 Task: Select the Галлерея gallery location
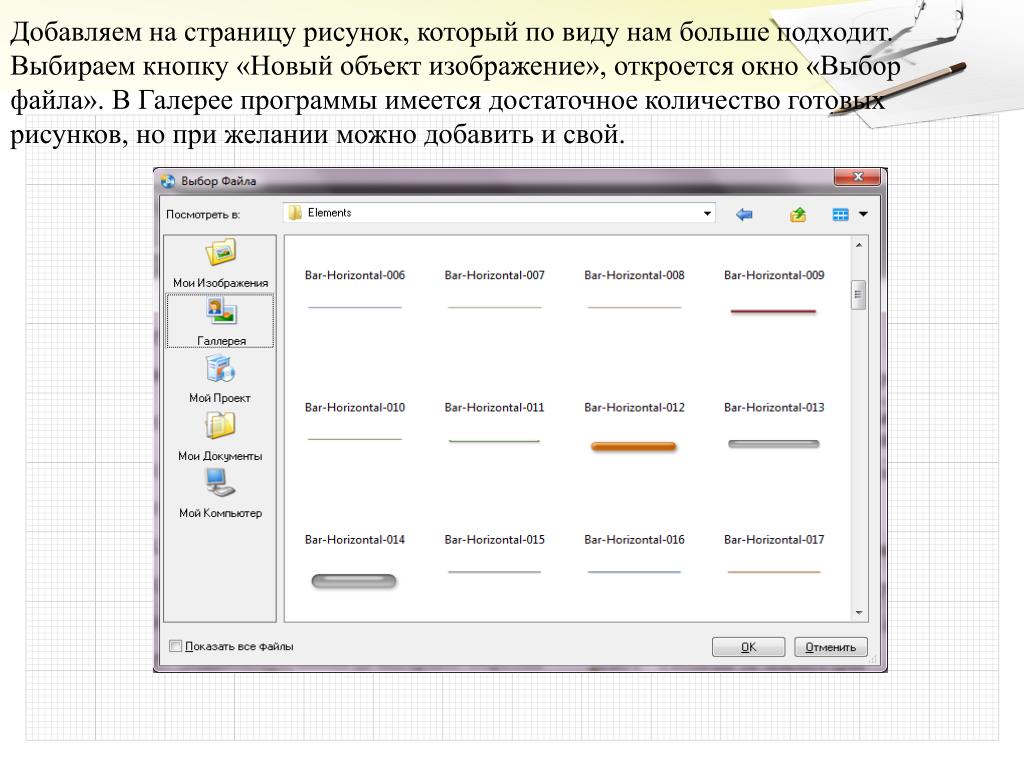tap(220, 321)
